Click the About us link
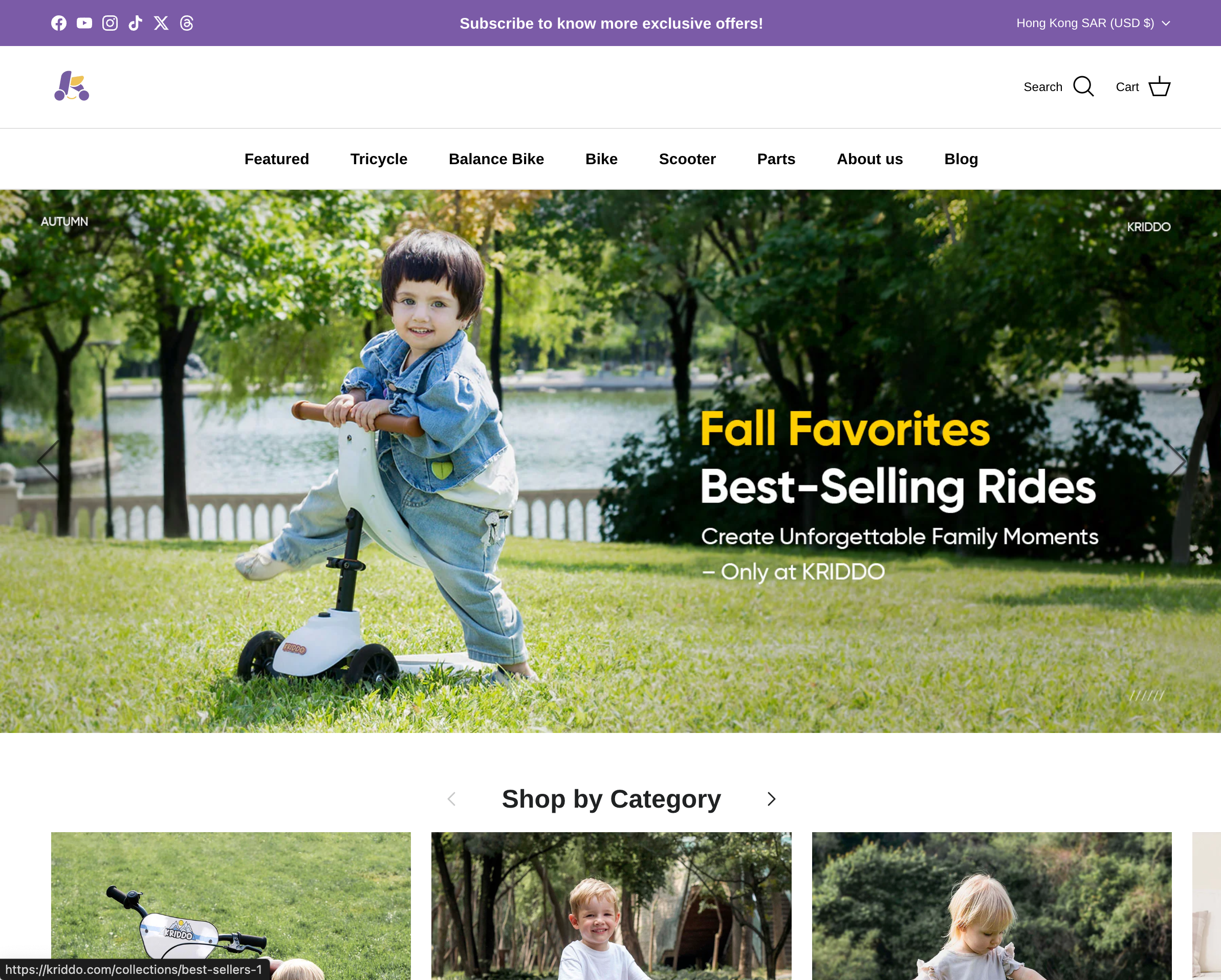1221x980 pixels. [x=869, y=159]
